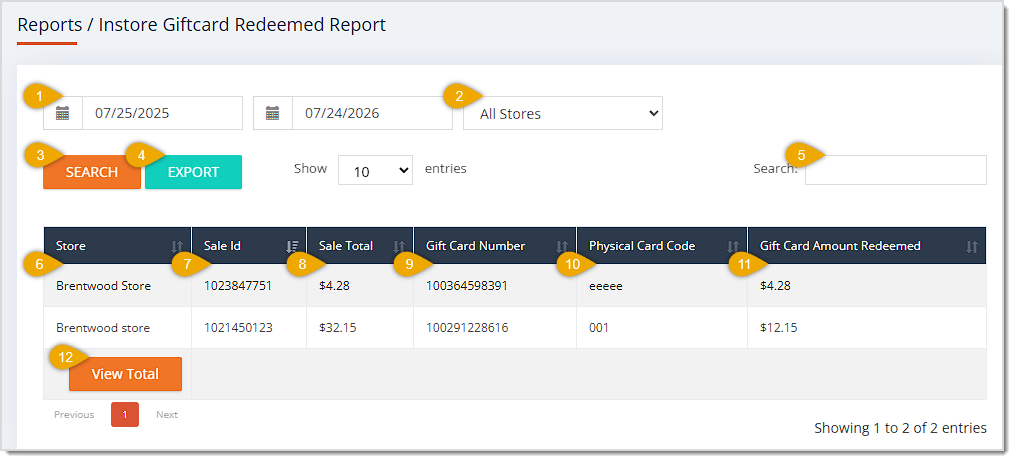This screenshot has height=461, width=1014.
Task: Focus the end date field 07/24/2026
Action: 372,113
